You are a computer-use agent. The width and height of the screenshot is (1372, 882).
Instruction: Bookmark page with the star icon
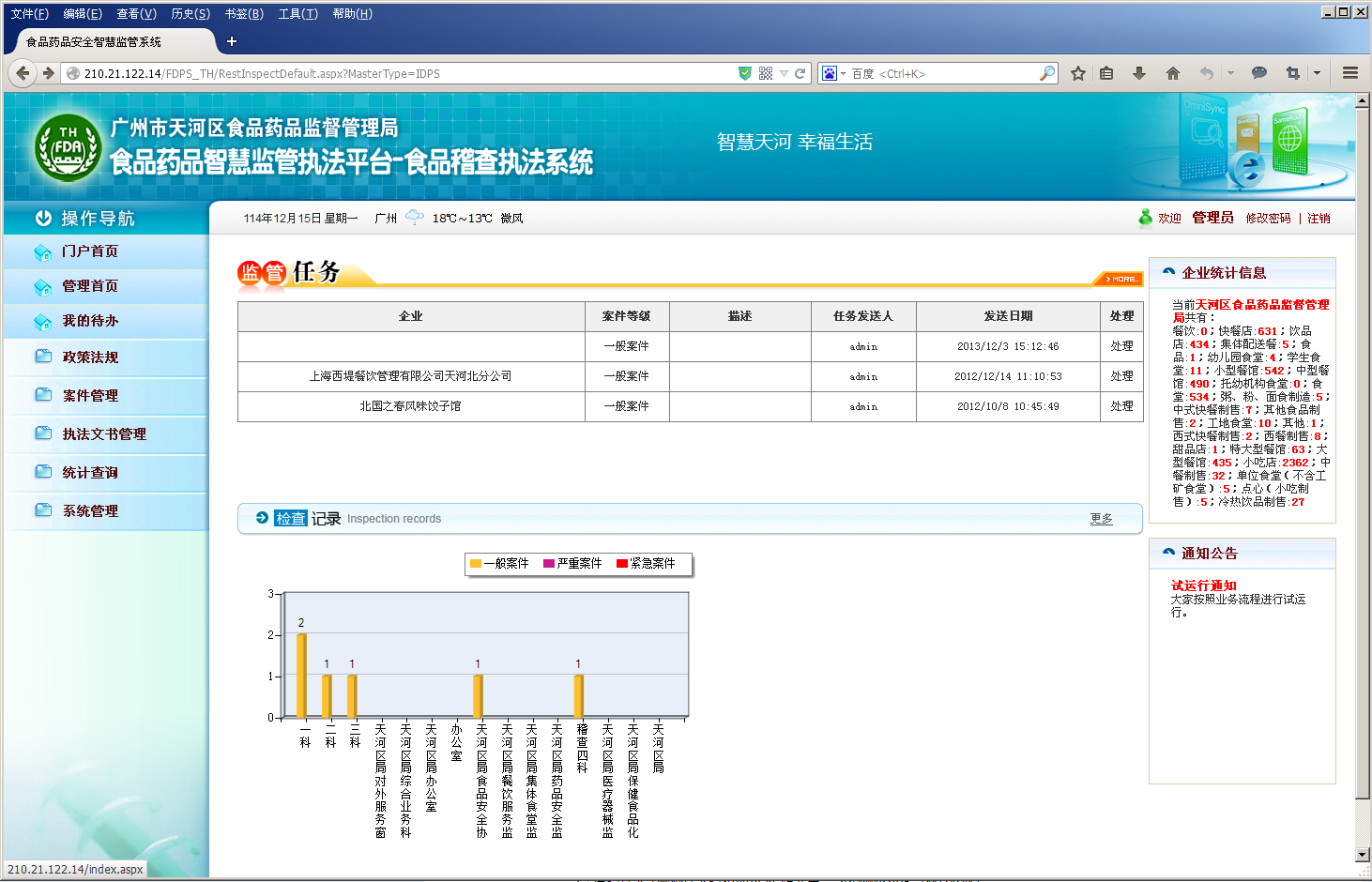pos(1078,73)
